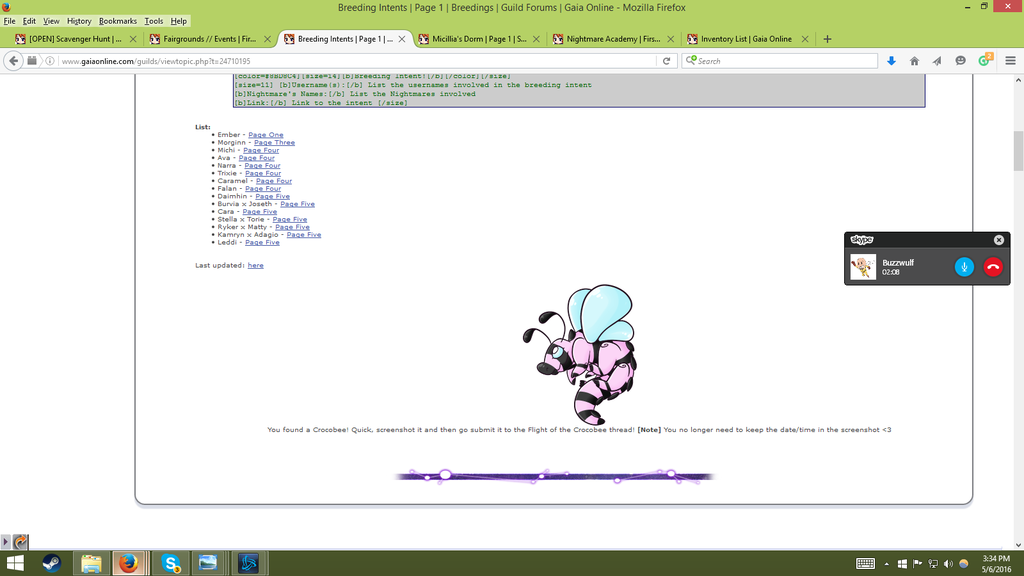Viewport: 1024px width, 576px height.
Task: Open the photo viewer taskbar icon
Action: point(208,563)
